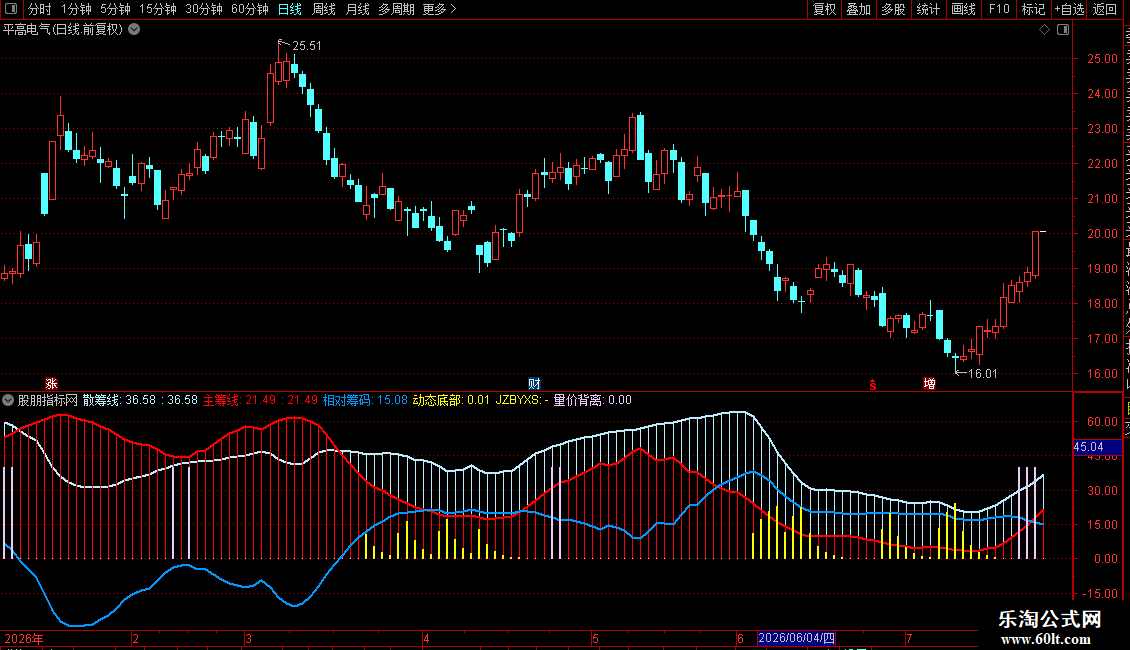Click the window layout icon above chart

tap(1063, 30)
